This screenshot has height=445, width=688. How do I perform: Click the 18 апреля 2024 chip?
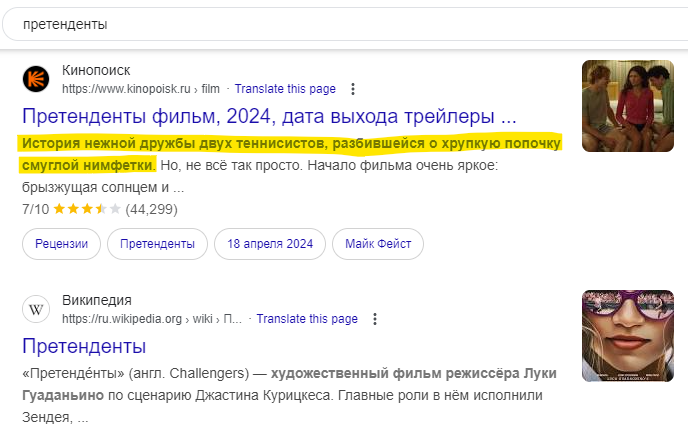point(270,244)
